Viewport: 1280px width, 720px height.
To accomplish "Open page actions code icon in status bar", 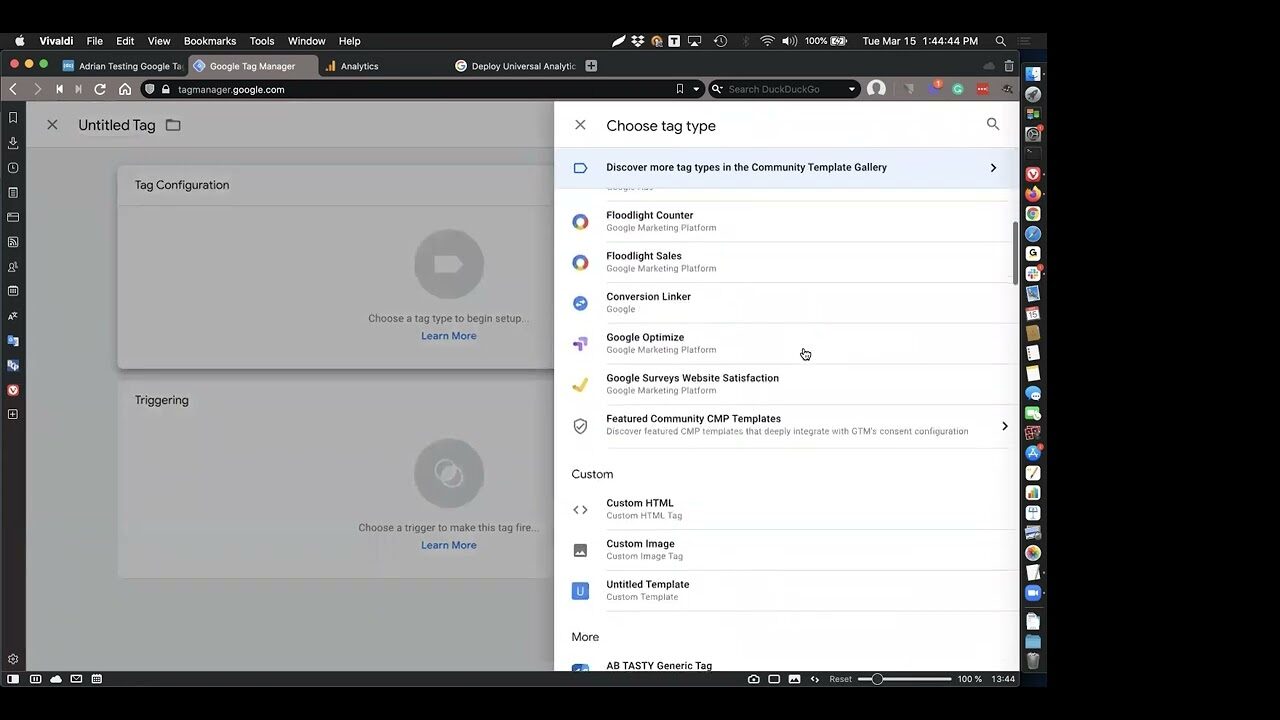I will click(x=814, y=679).
